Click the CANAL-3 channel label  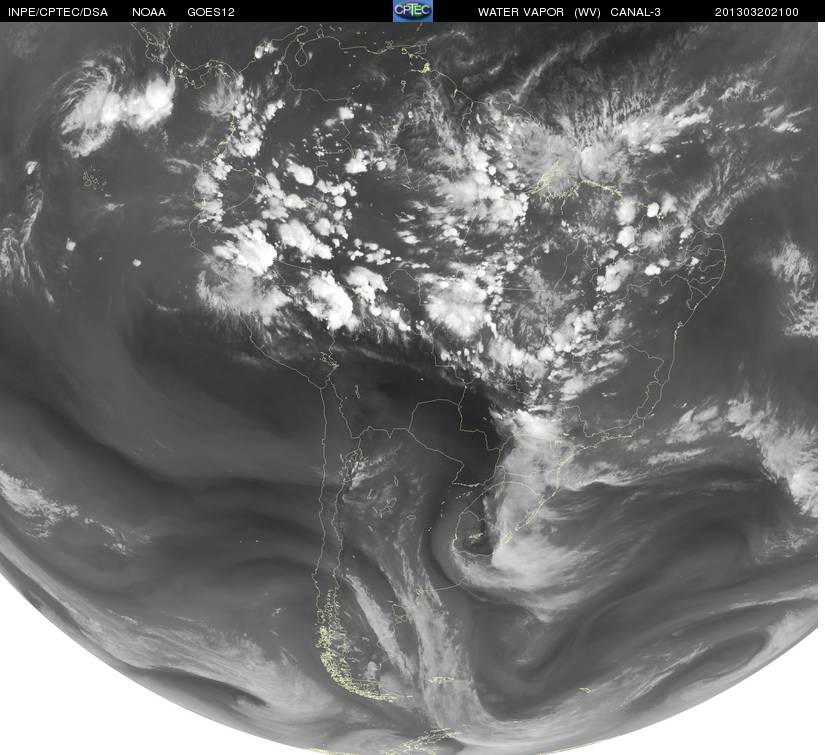(635, 12)
